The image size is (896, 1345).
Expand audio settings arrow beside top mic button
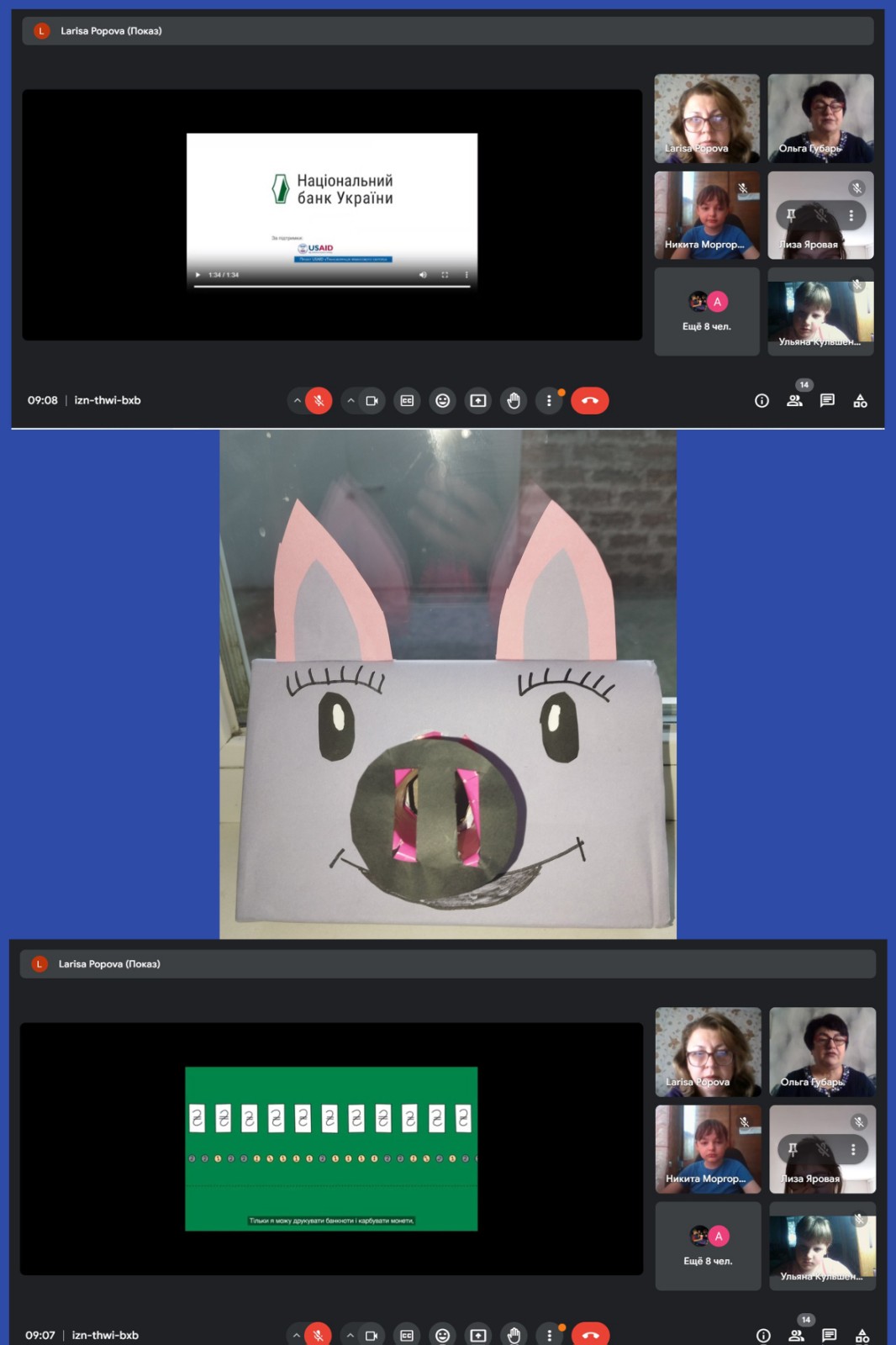[297, 401]
